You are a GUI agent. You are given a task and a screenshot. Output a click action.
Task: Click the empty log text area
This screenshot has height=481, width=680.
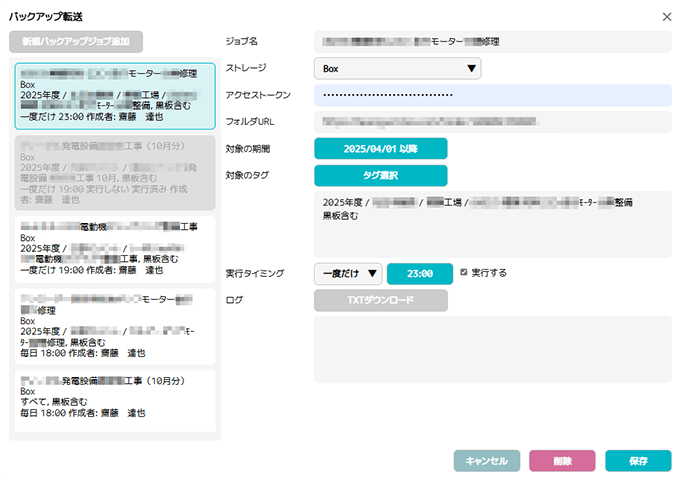(x=493, y=349)
